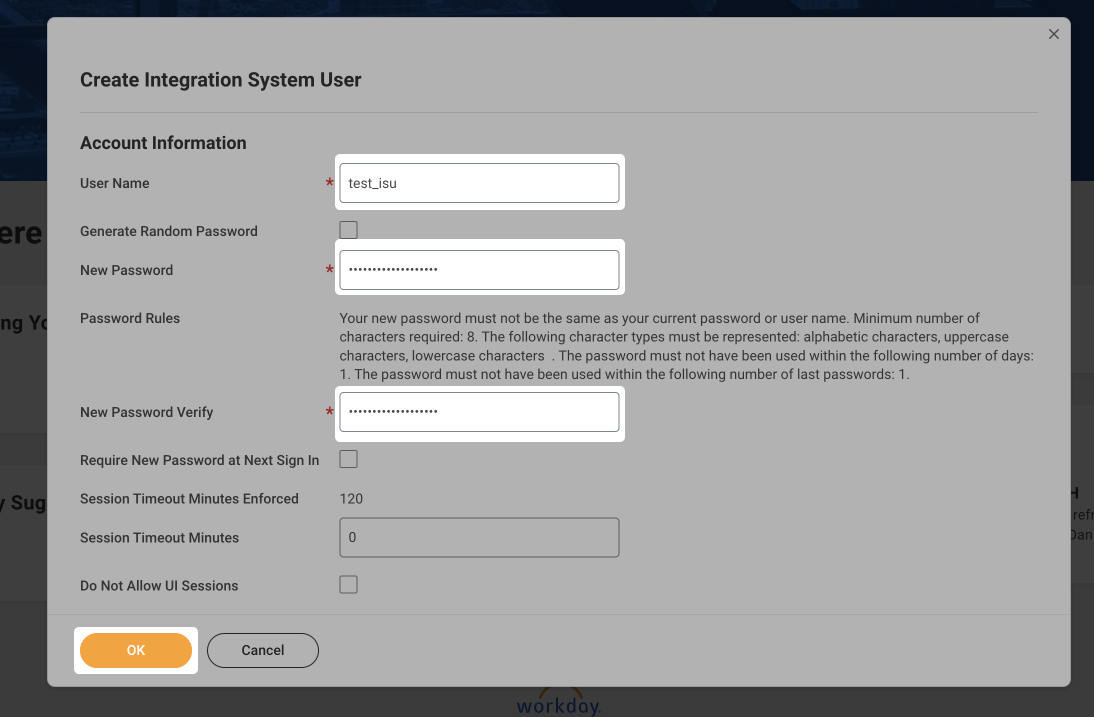
Task: Click the Session Timeout Minutes input box
Action: (479, 537)
